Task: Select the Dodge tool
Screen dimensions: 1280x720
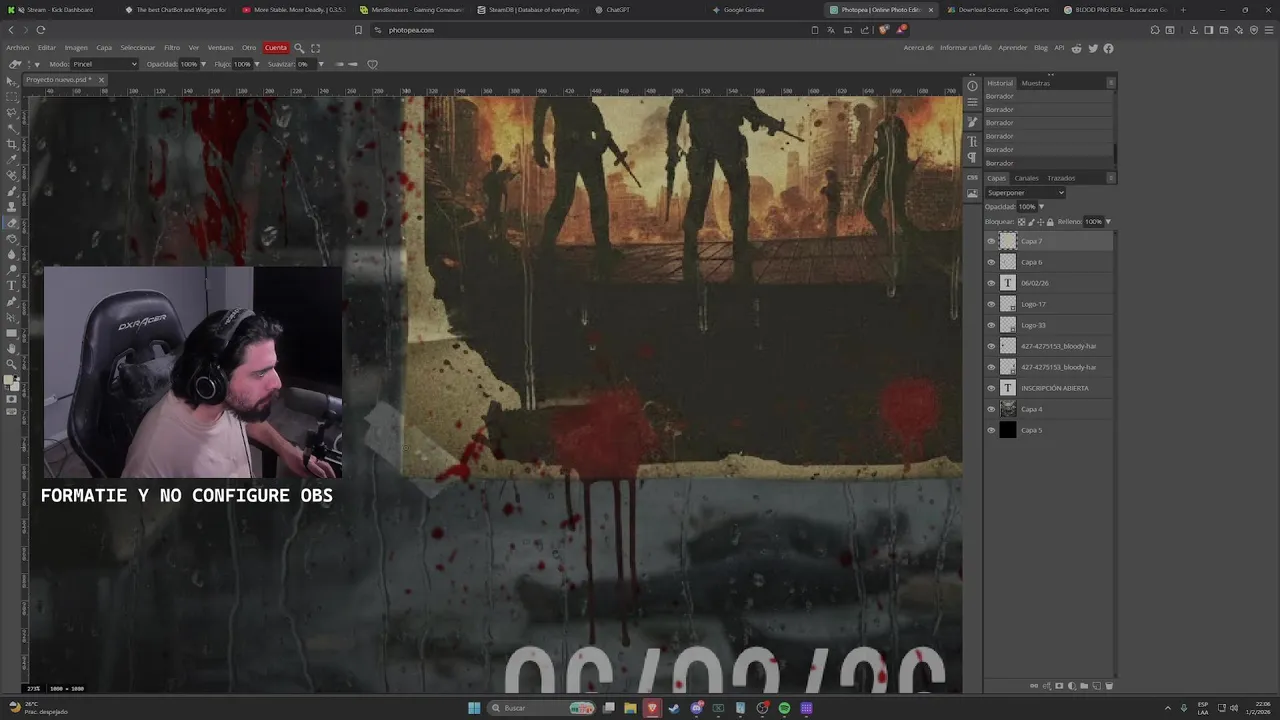Action: [12, 270]
